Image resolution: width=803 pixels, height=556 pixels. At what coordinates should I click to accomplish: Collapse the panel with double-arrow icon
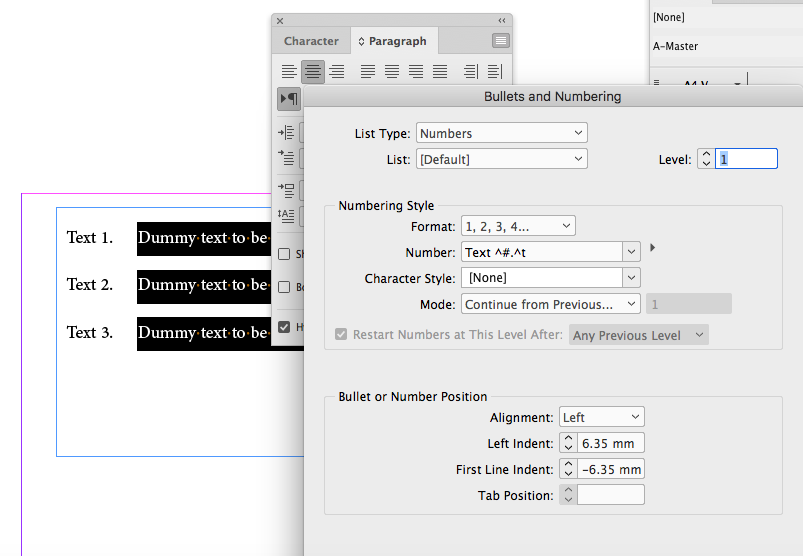502,20
